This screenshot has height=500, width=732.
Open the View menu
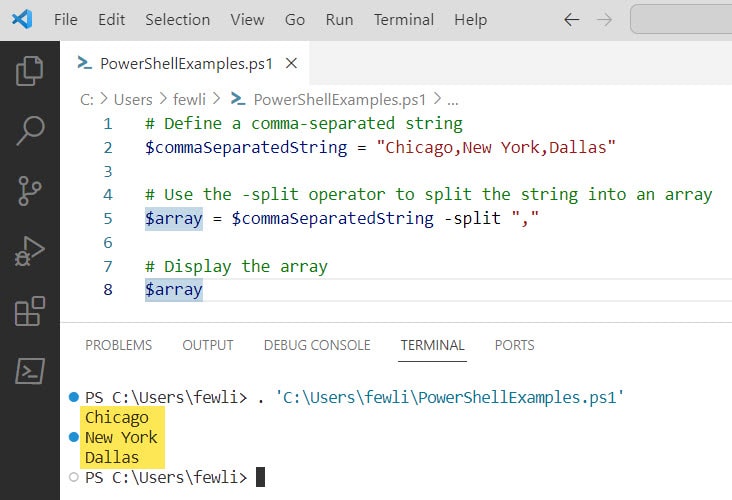[247, 20]
